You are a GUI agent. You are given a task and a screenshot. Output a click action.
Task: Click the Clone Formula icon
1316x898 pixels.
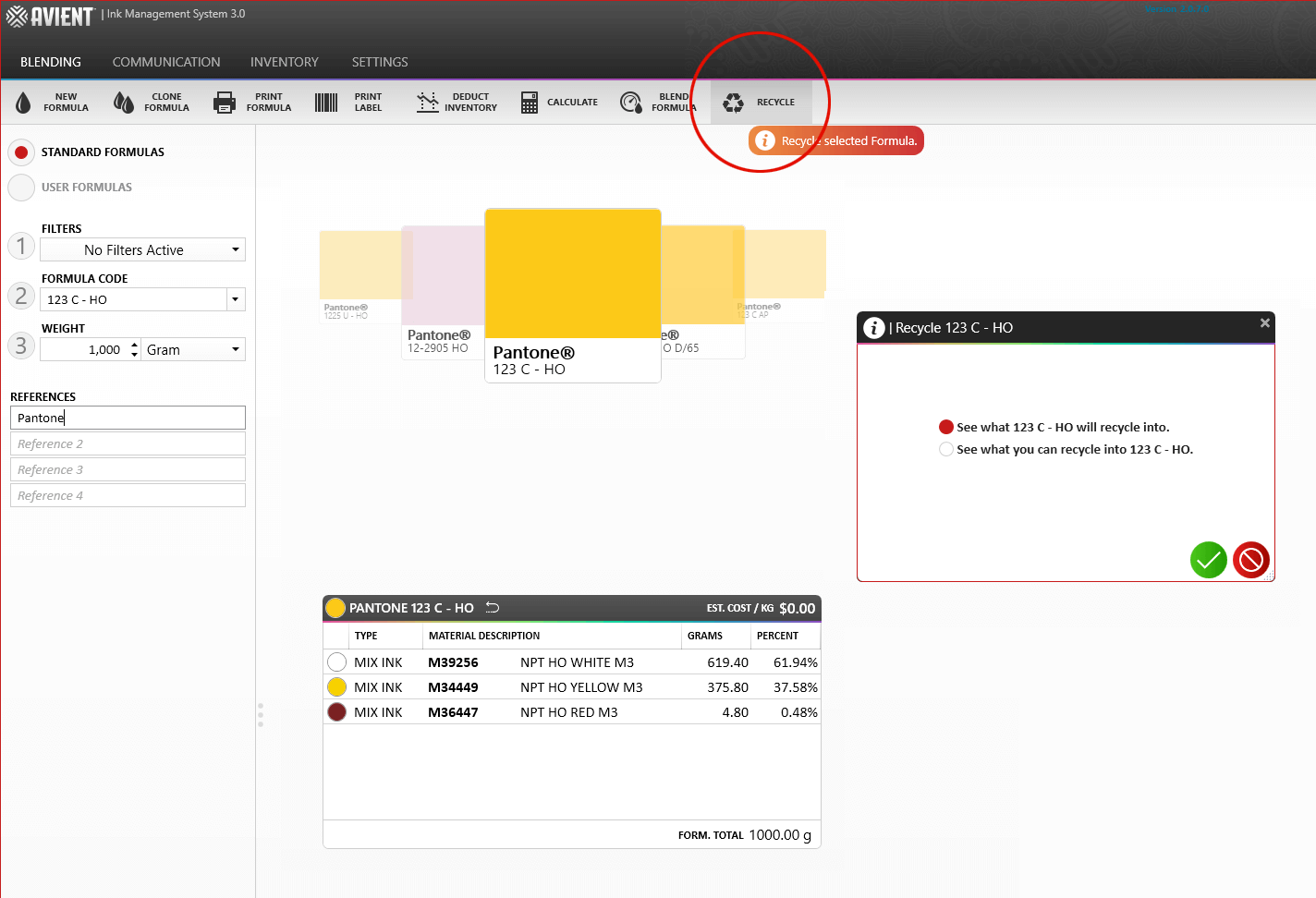pos(123,103)
